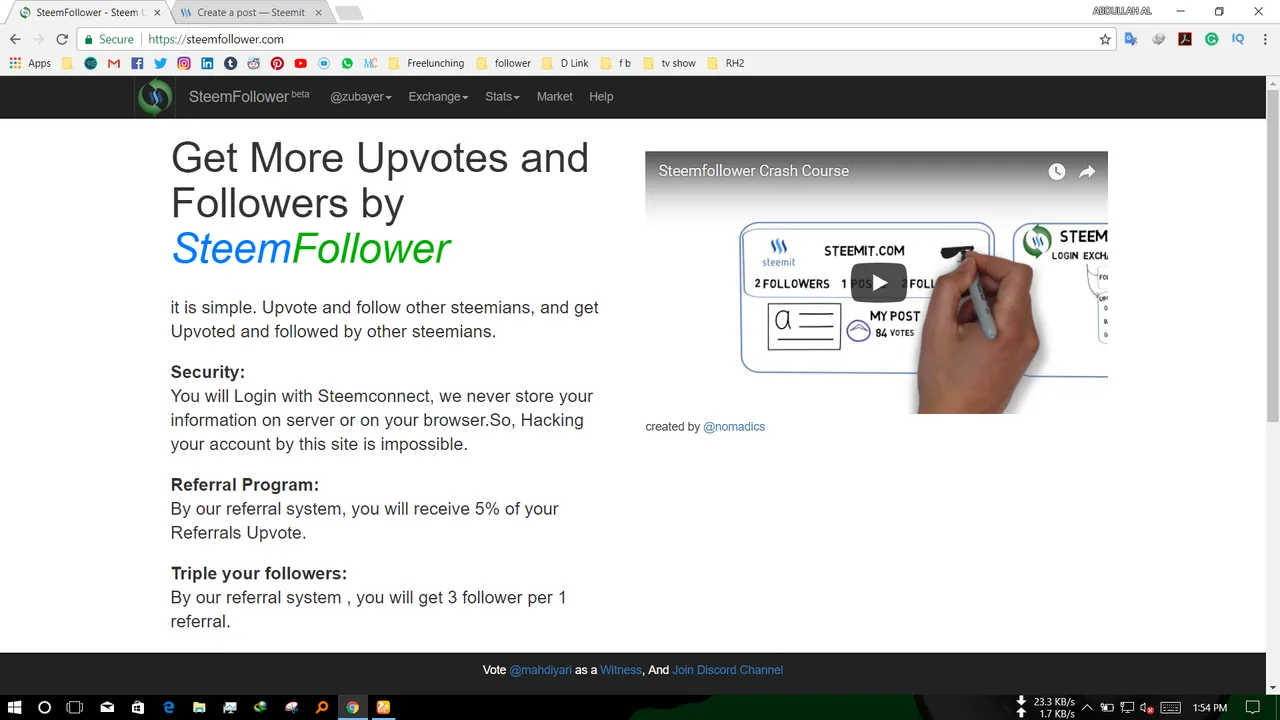
Task: Click the IQ extension icon
Action: point(1238,39)
